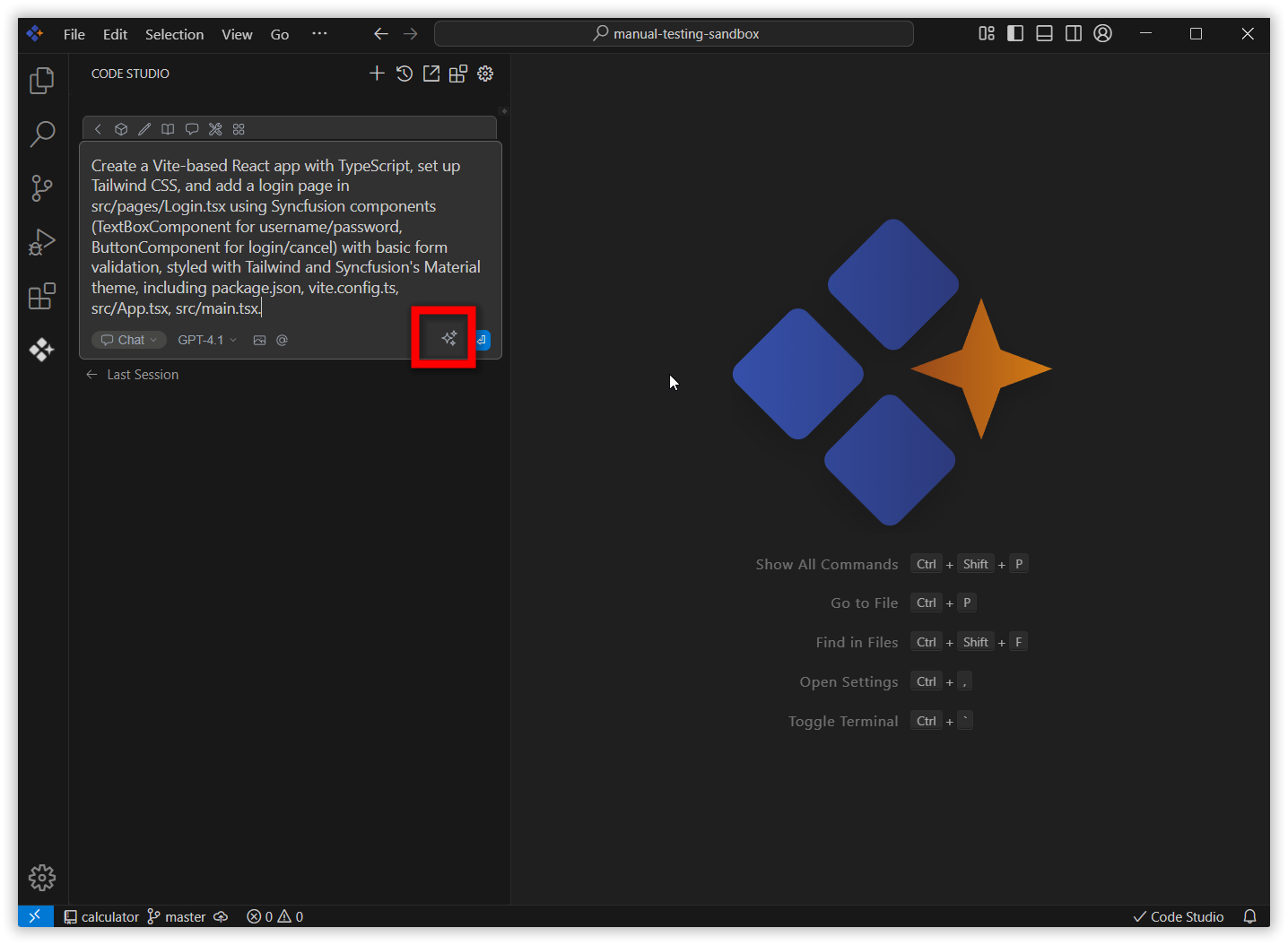Click the attach image icon in chat input
This screenshot has width=1288, height=945.
tap(259, 340)
